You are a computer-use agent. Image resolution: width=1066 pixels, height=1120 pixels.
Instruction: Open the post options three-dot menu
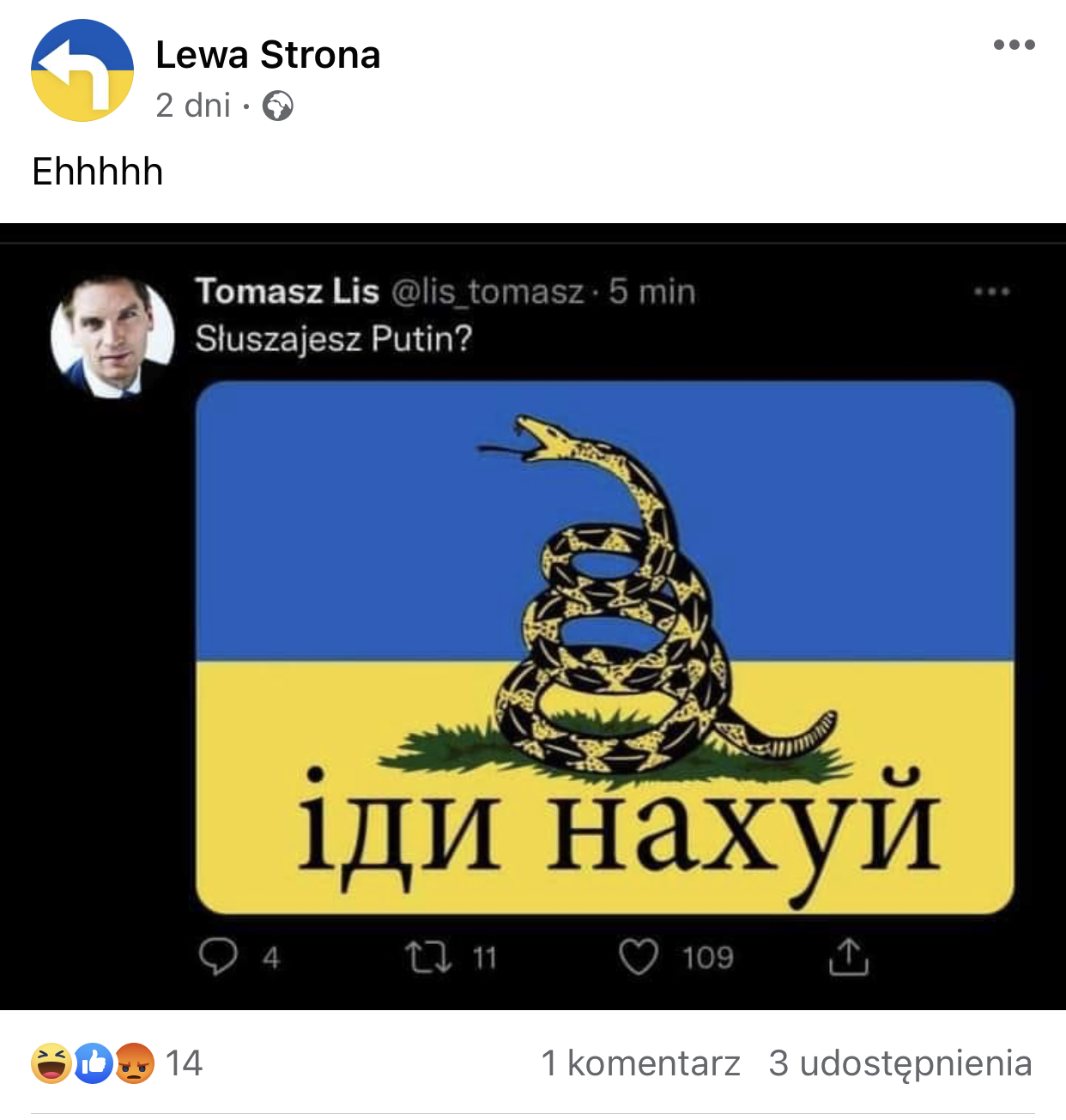point(1014,45)
